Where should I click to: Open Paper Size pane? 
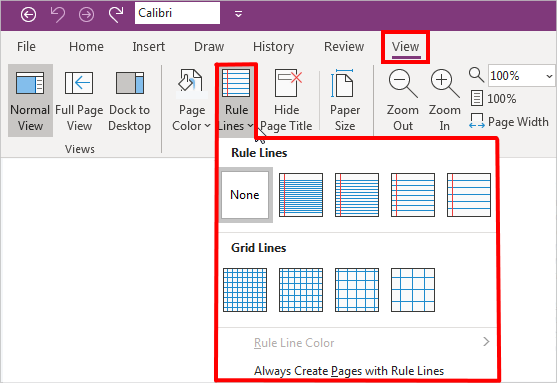[x=345, y=101]
